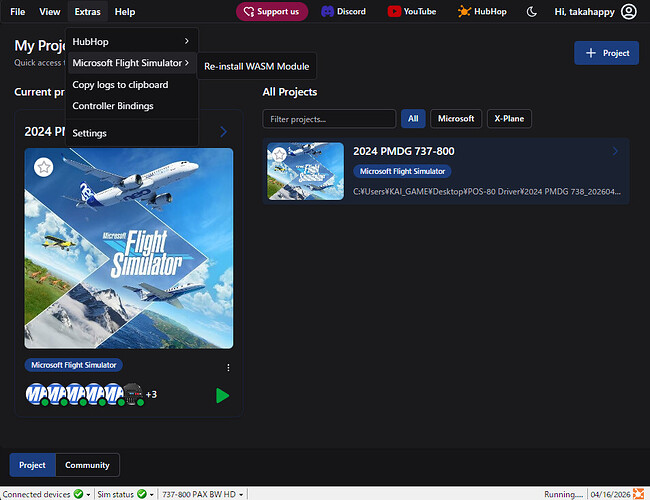
Task: Click the orange status bar corner icon
Action: [638, 494]
